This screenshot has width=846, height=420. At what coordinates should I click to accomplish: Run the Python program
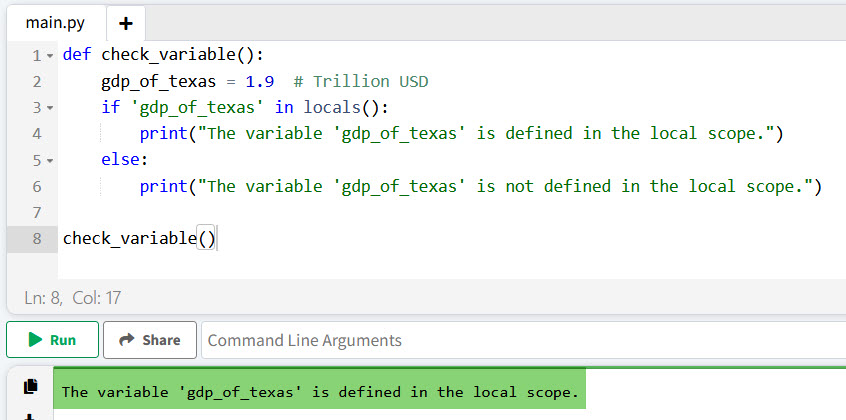(x=52, y=340)
